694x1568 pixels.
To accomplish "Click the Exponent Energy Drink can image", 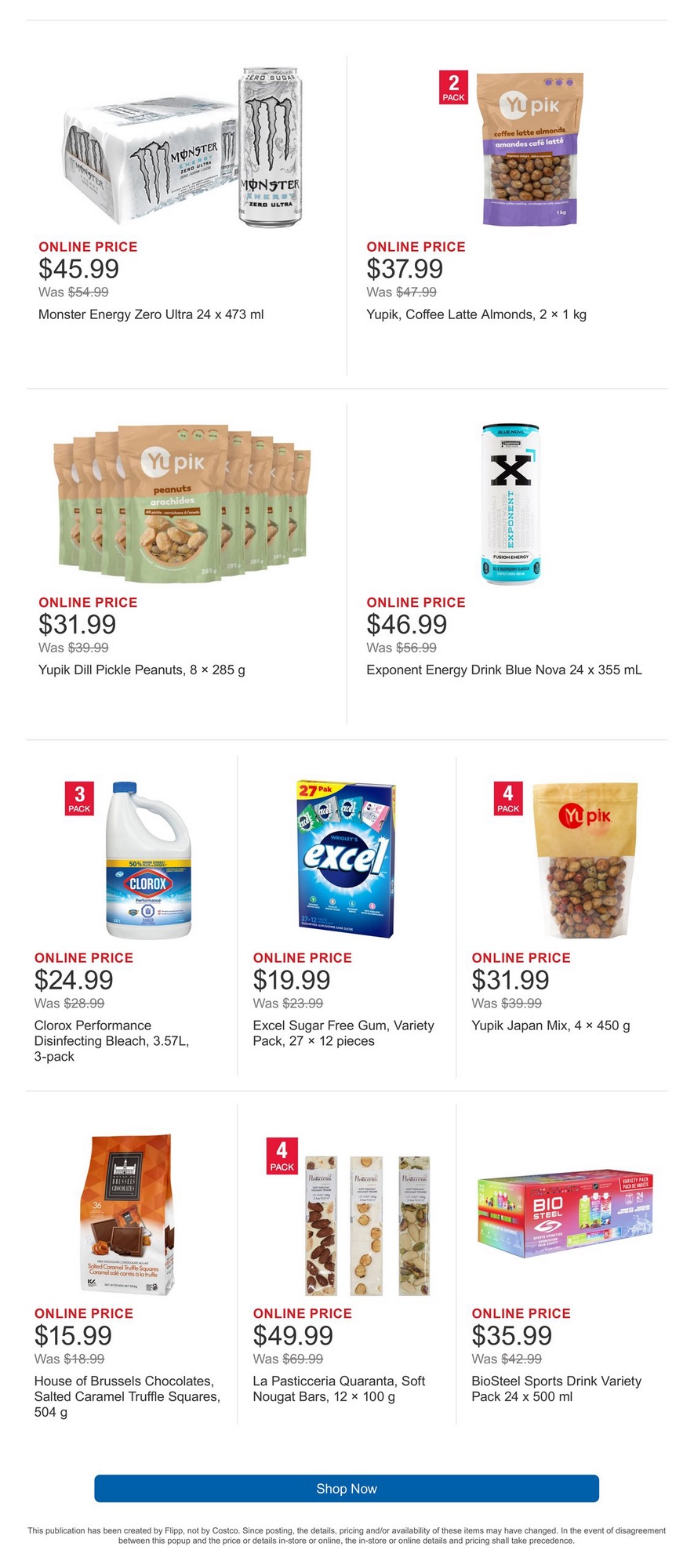I will (511, 503).
